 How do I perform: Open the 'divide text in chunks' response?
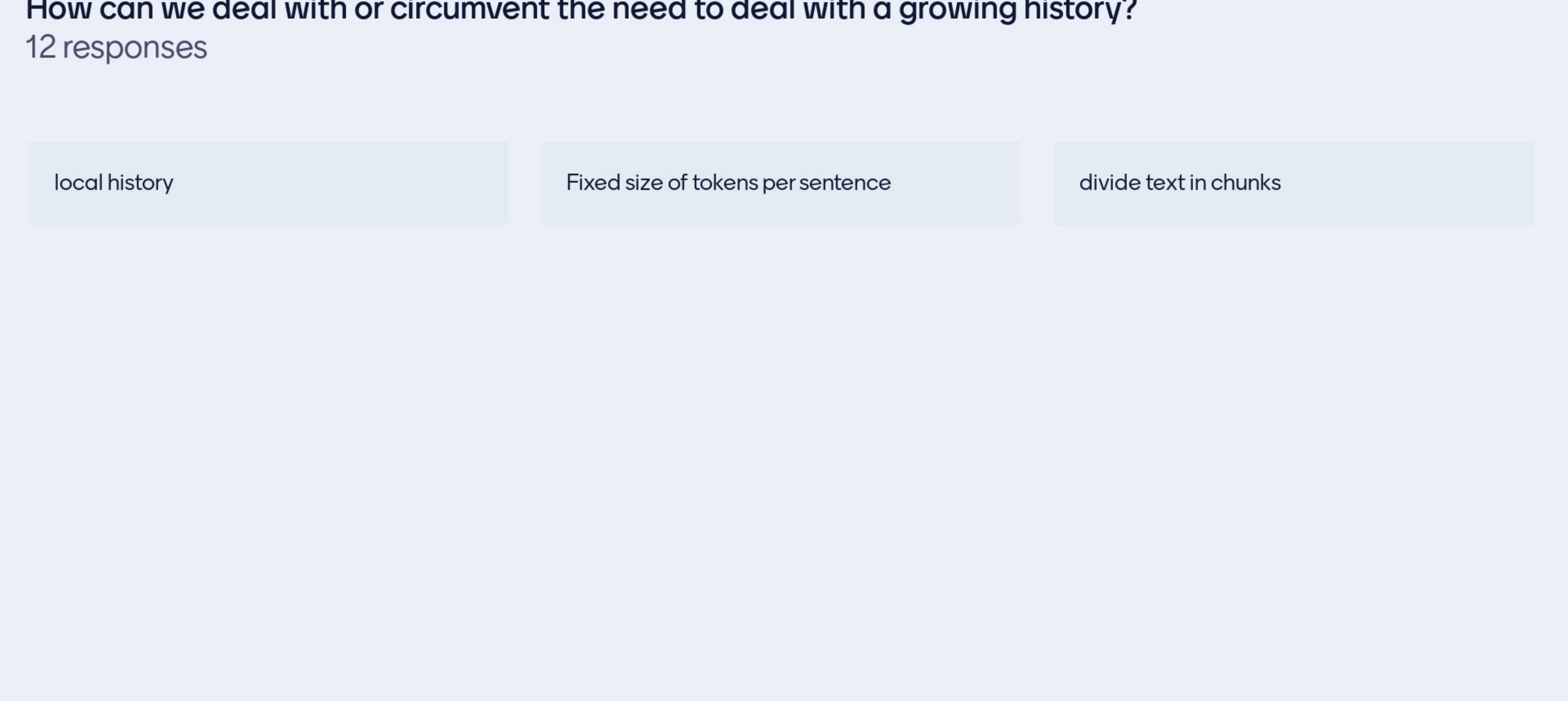point(1293,184)
